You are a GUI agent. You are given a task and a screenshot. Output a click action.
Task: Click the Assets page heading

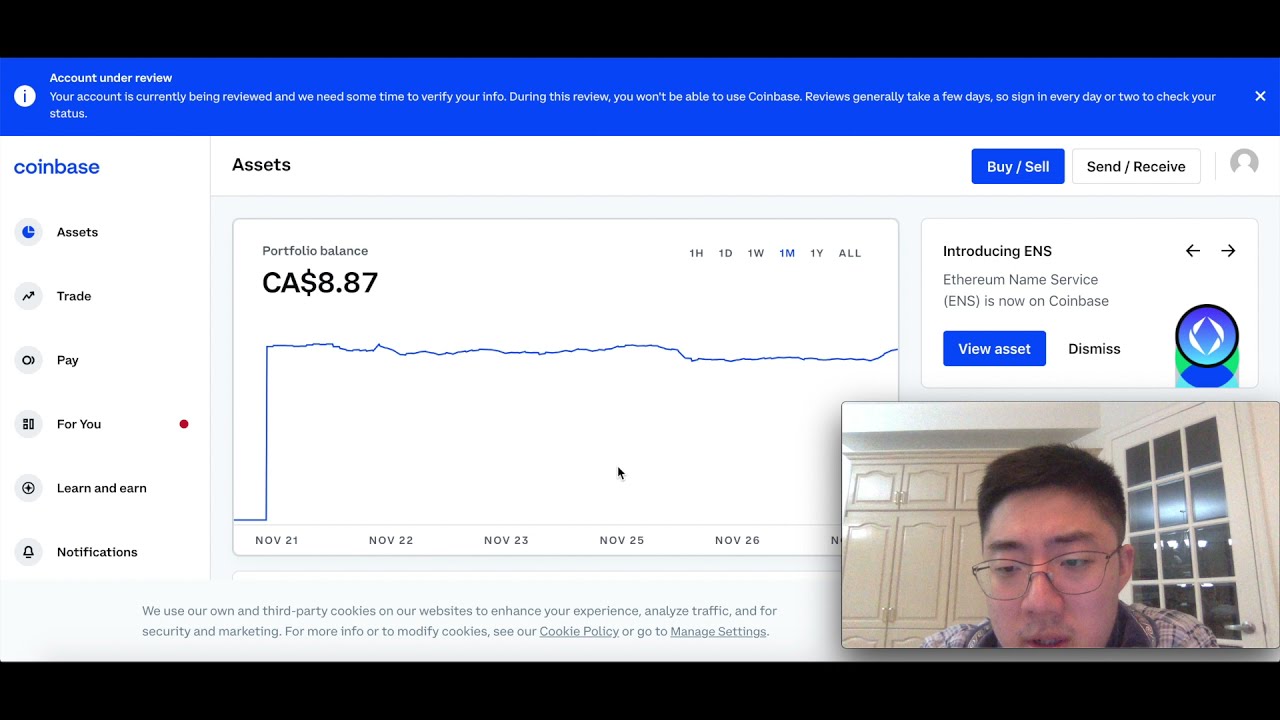pos(261,165)
